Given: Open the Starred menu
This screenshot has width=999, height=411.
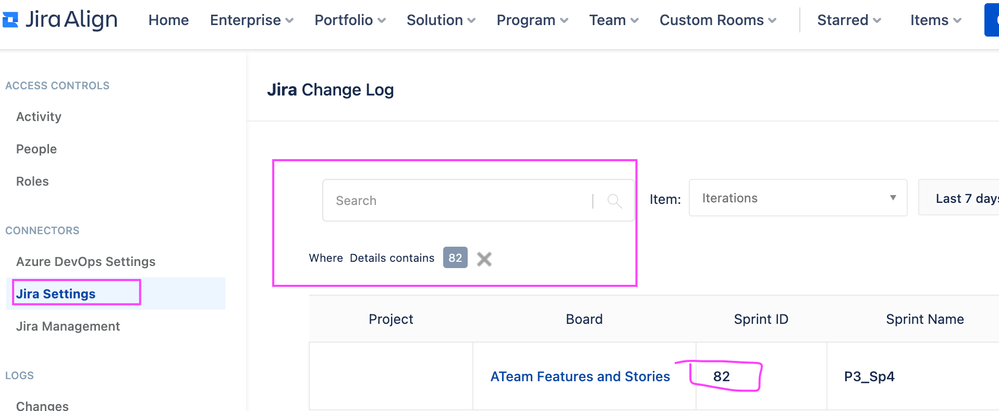Looking at the screenshot, I should click(x=849, y=20).
